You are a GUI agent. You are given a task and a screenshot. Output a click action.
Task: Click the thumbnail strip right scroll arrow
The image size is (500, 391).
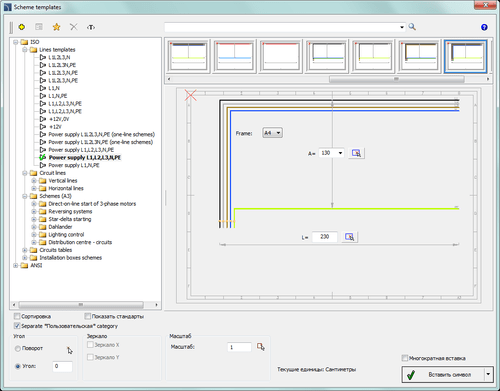pyautogui.click(x=488, y=79)
